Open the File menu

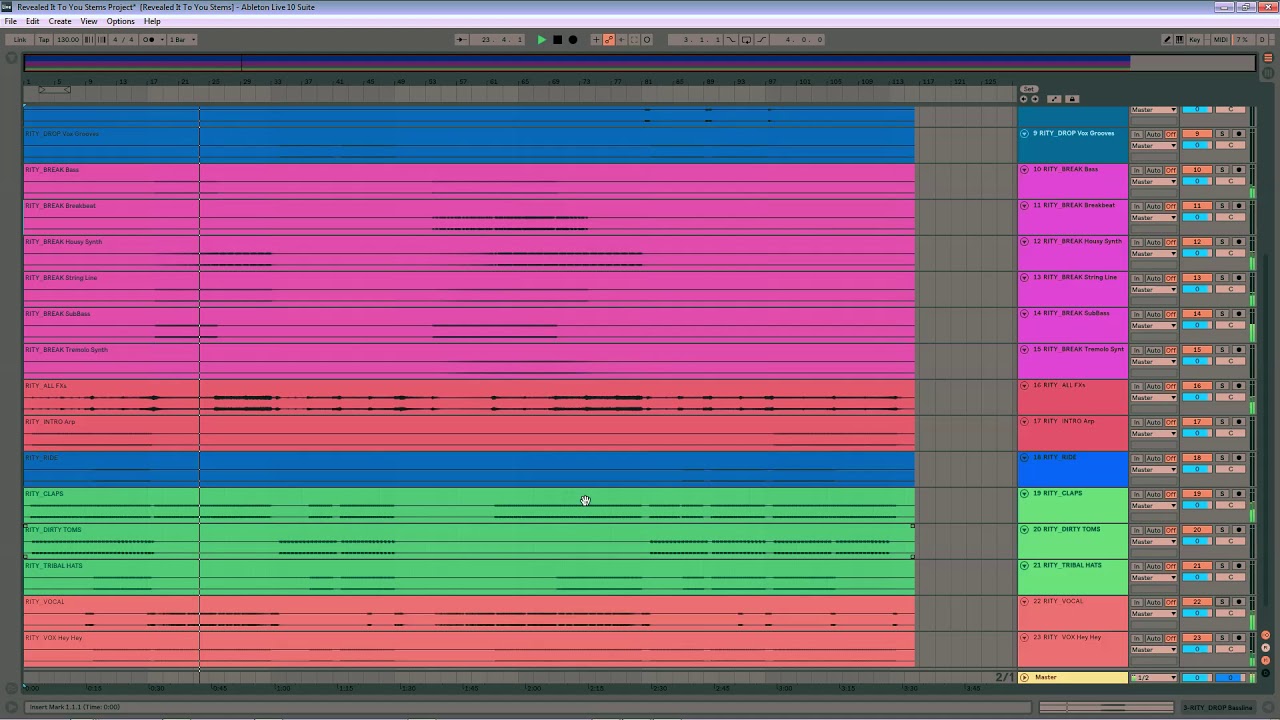(10, 21)
